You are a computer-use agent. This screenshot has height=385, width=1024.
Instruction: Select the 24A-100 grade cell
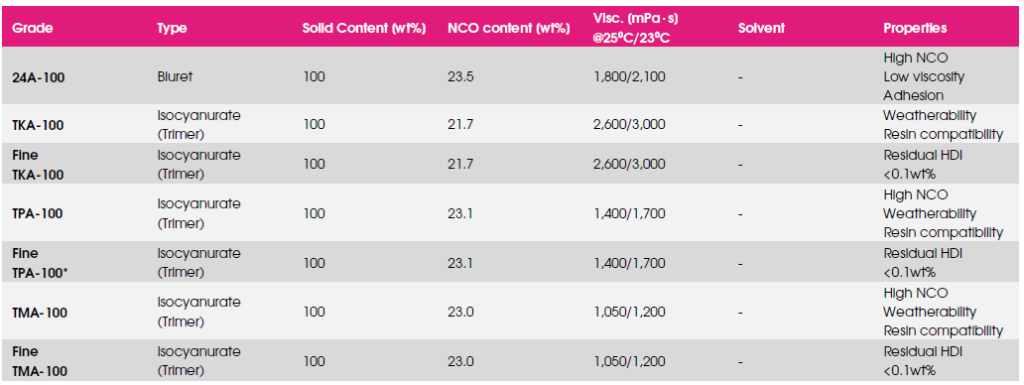(x=39, y=77)
